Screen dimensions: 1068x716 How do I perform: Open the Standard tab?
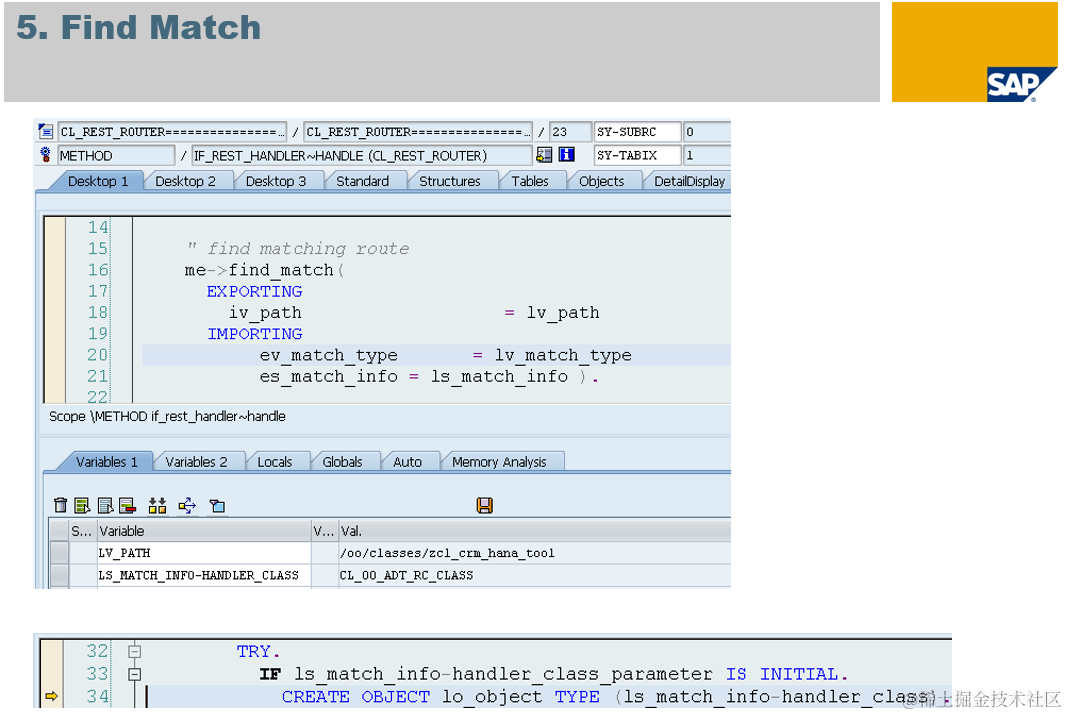tap(362, 181)
